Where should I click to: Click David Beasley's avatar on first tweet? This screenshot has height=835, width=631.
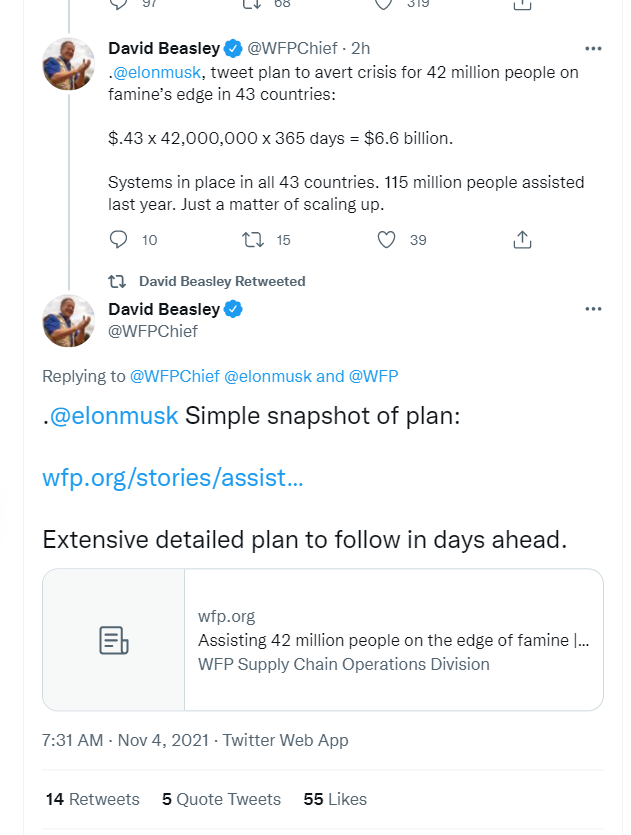(68, 62)
